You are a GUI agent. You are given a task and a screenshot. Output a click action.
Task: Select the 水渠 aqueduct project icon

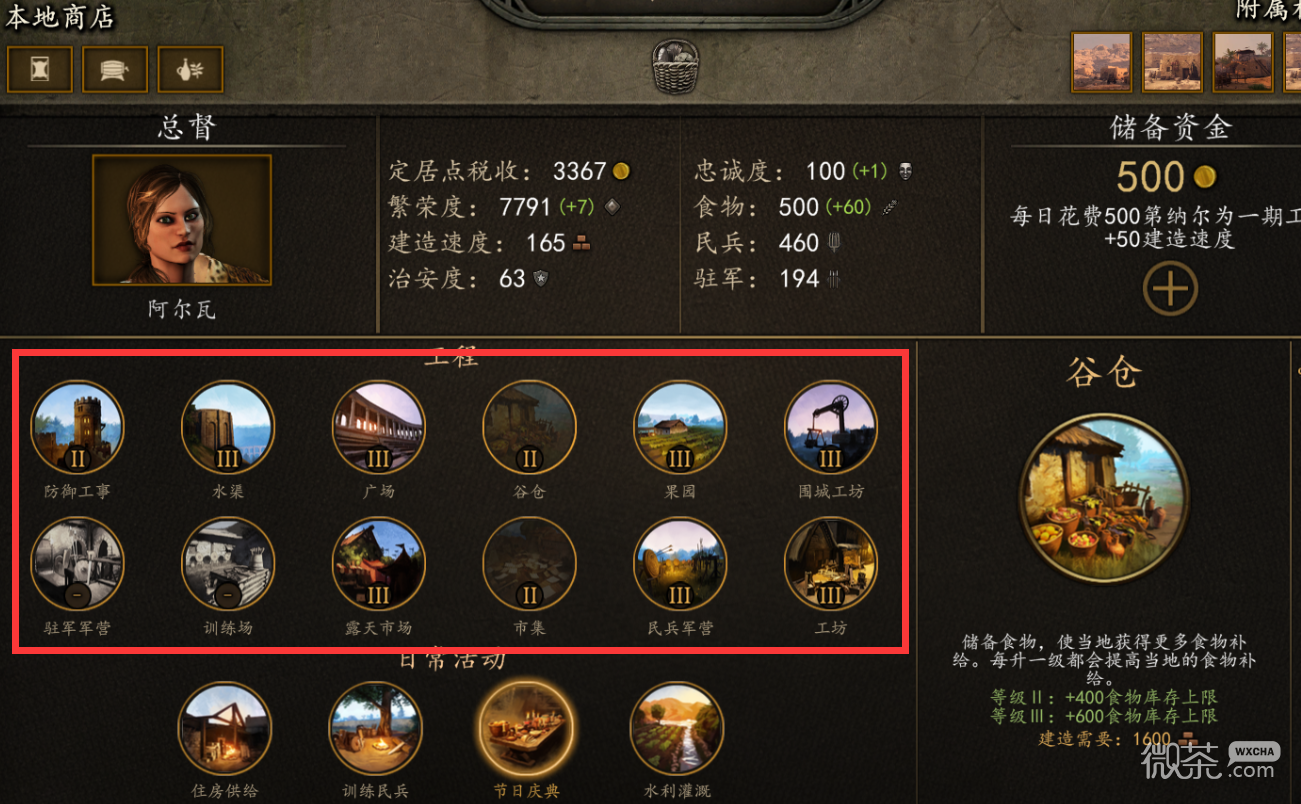pyautogui.click(x=228, y=427)
